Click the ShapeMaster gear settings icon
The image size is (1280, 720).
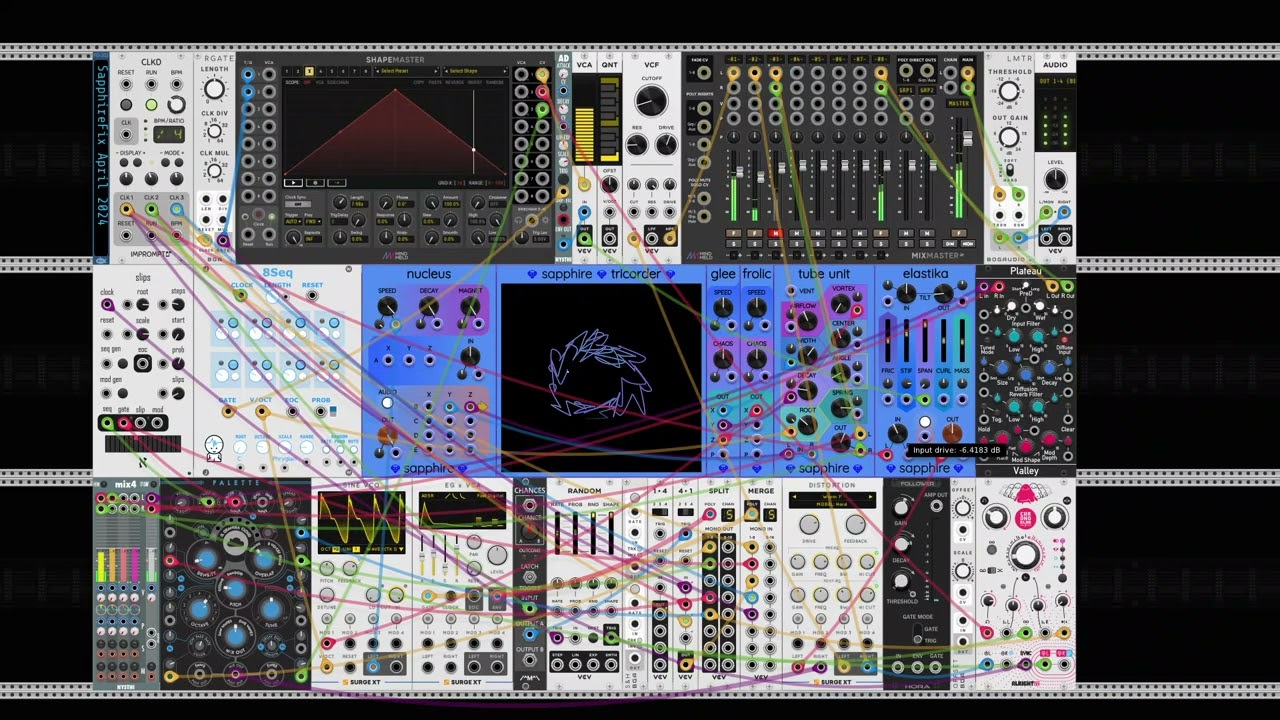tap(545, 220)
